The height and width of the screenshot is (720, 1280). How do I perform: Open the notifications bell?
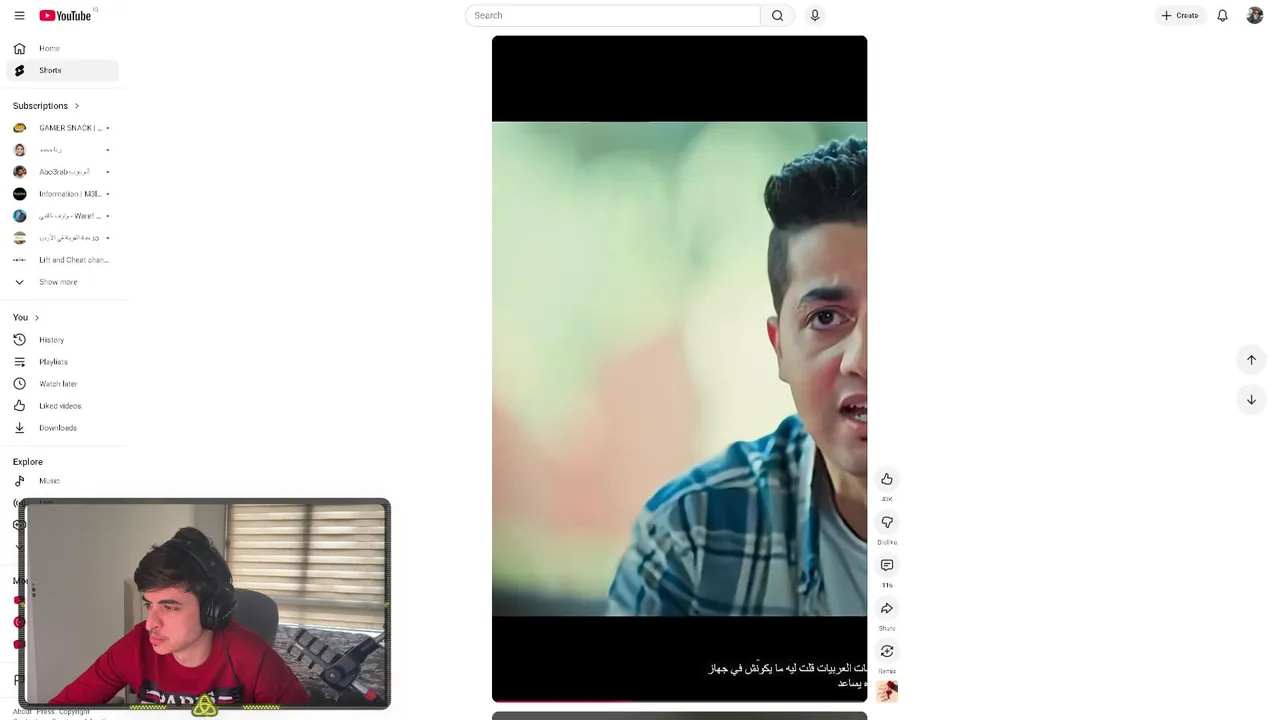(1222, 16)
